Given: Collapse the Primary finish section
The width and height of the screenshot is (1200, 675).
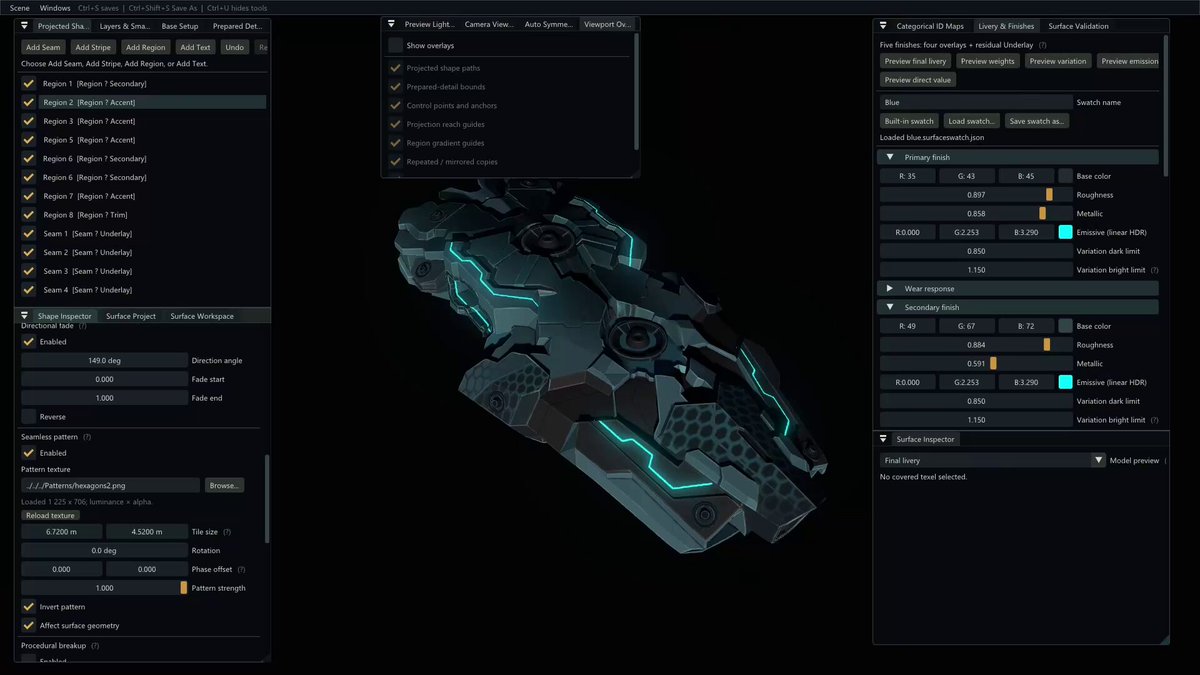Looking at the screenshot, I should [x=890, y=157].
